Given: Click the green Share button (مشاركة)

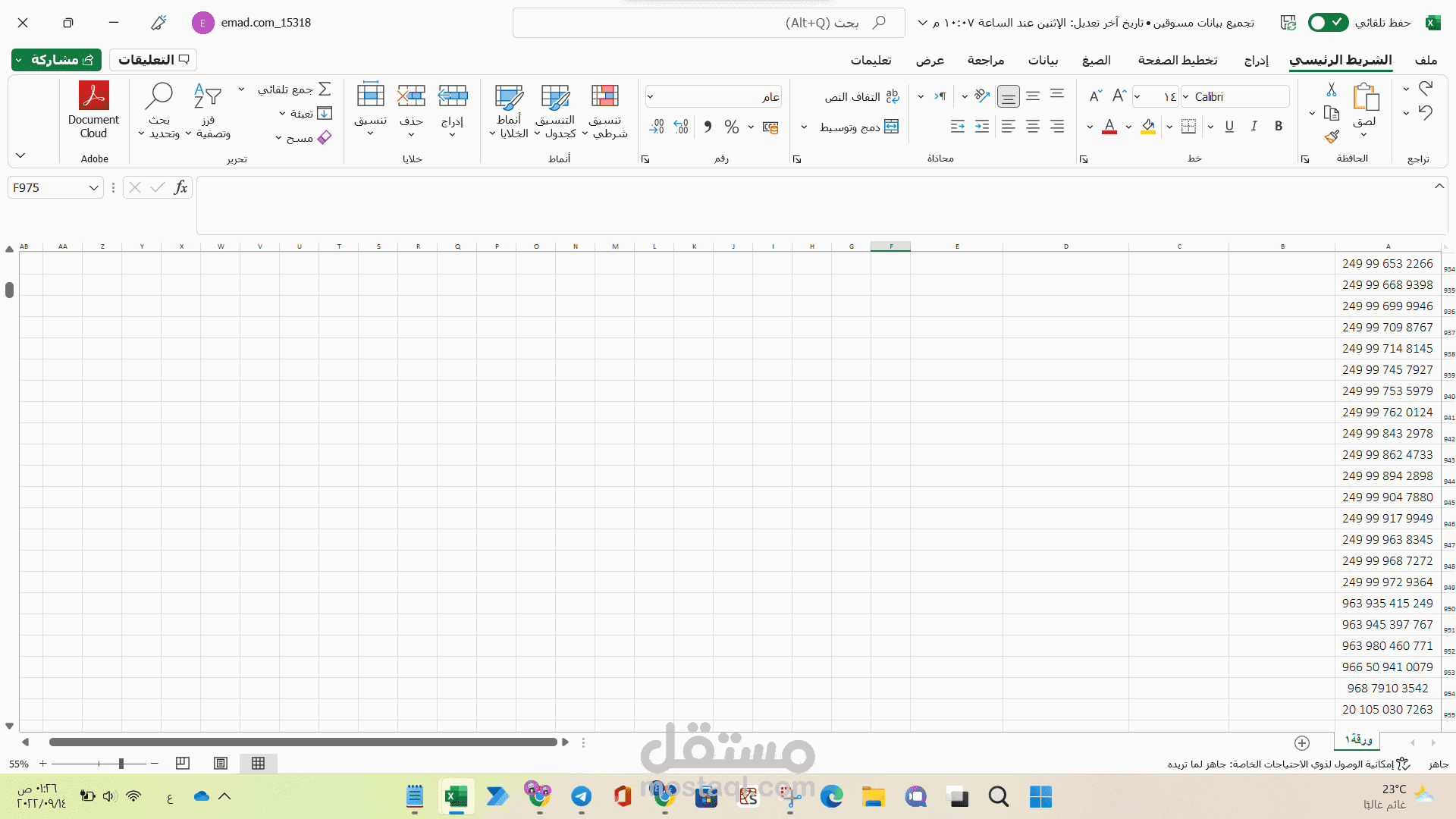Looking at the screenshot, I should click(x=56, y=60).
